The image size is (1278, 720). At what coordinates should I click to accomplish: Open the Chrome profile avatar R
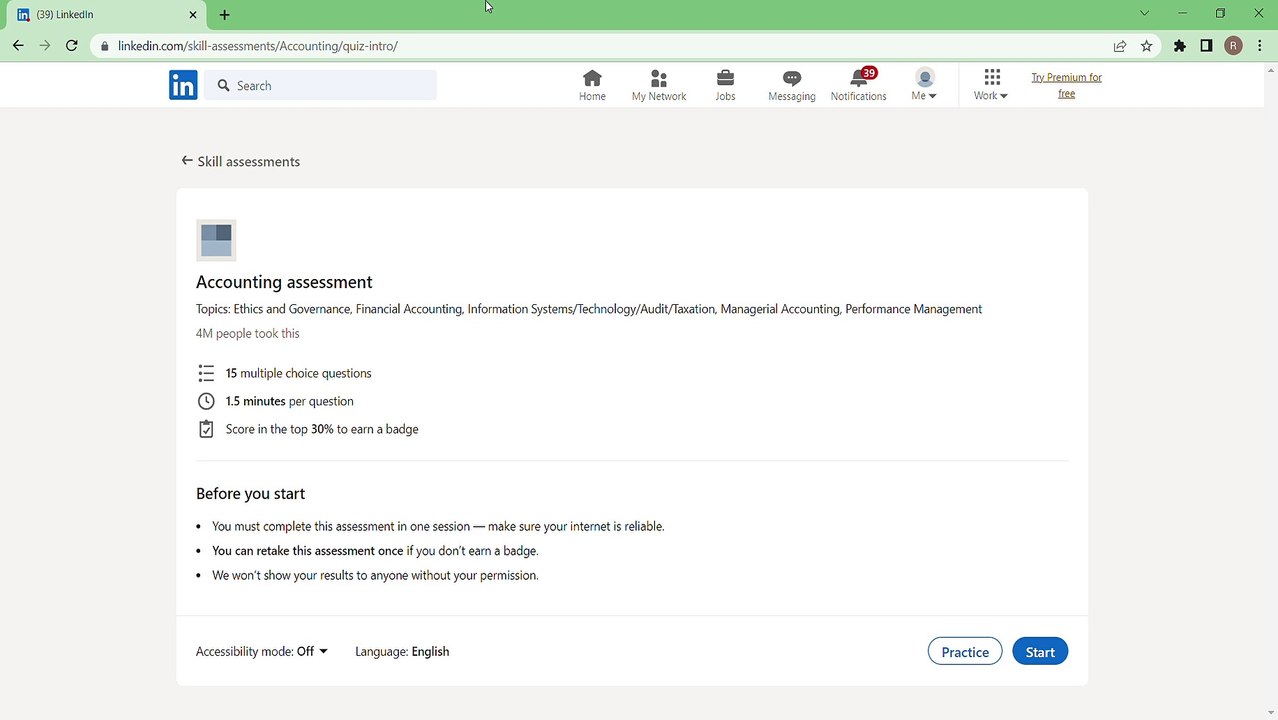coord(1234,46)
